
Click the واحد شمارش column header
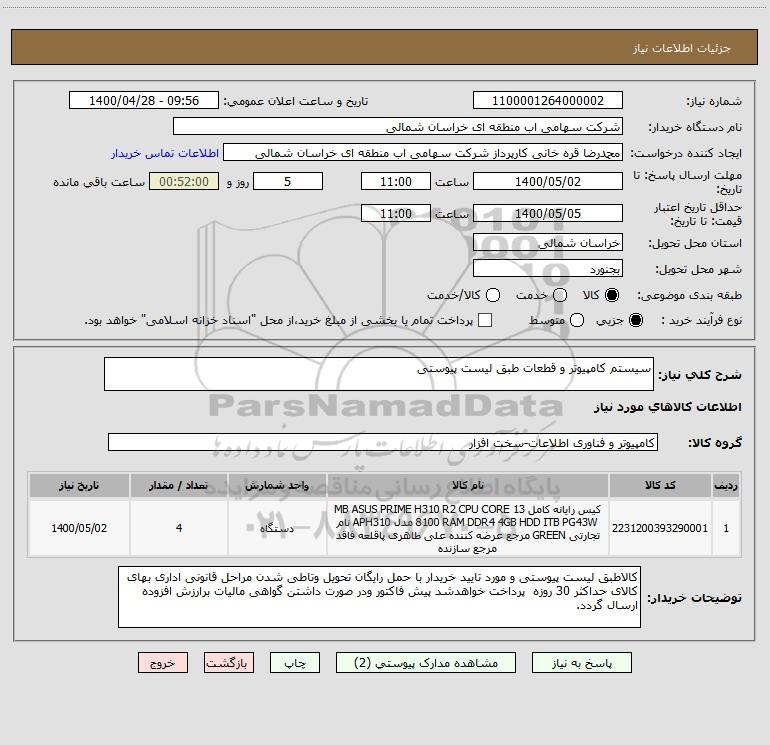point(277,485)
